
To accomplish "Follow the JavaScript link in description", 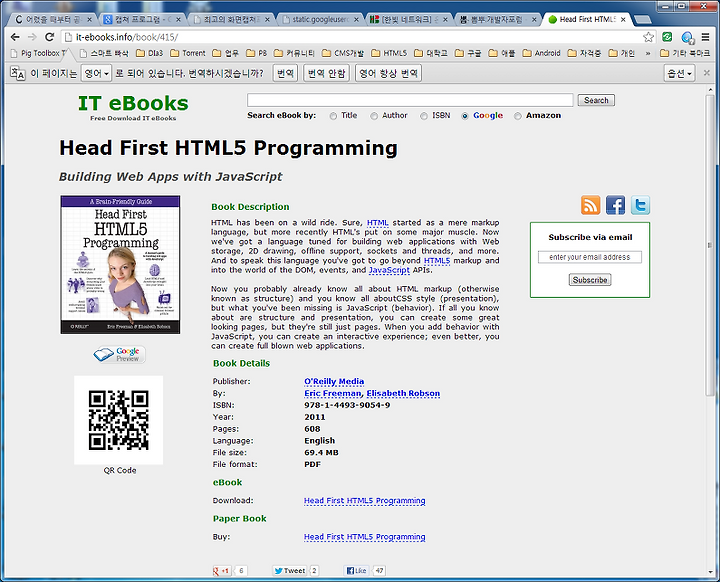I will click(x=389, y=270).
